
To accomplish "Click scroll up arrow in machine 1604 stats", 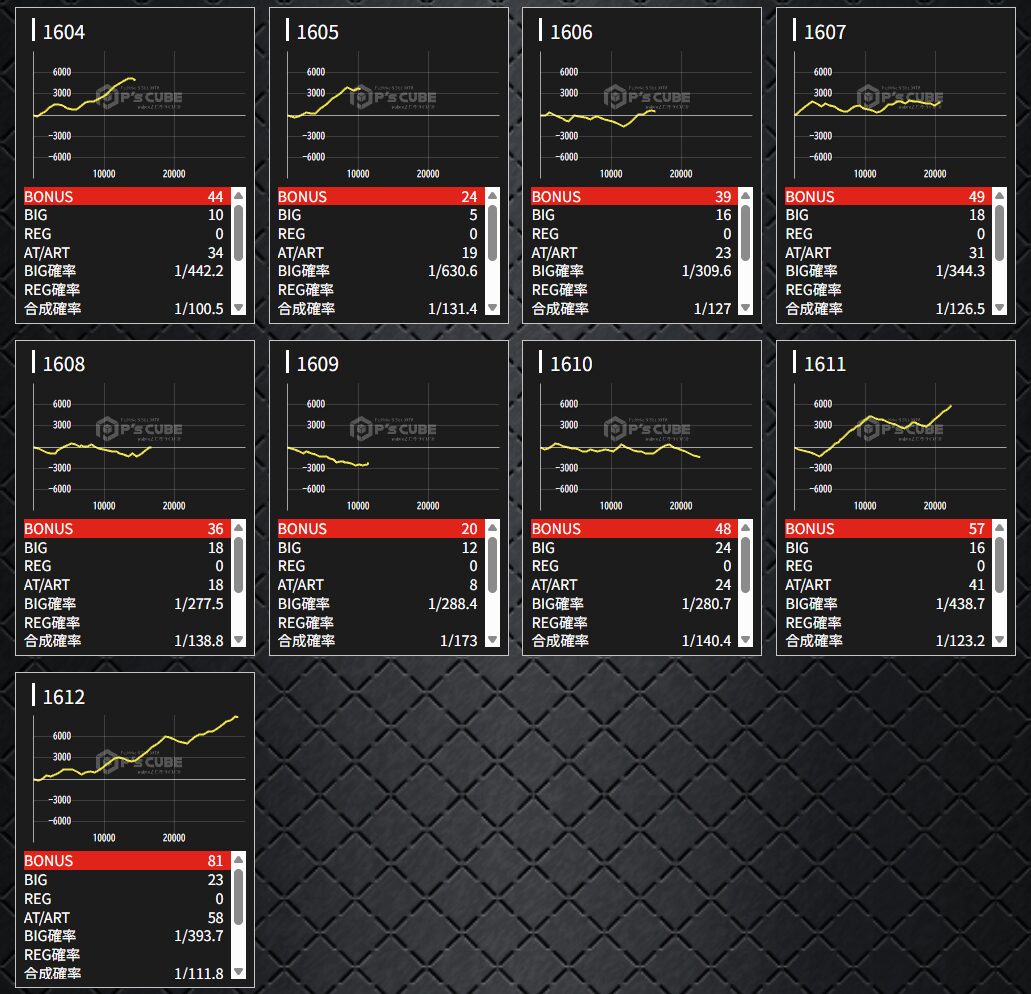I will [239, 195].
